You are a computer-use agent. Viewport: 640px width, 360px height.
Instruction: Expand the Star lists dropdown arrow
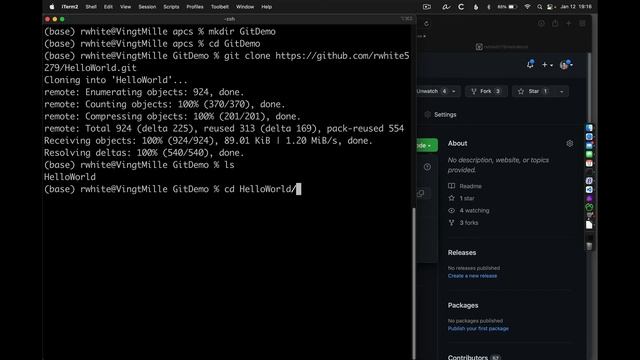(562, 91)
